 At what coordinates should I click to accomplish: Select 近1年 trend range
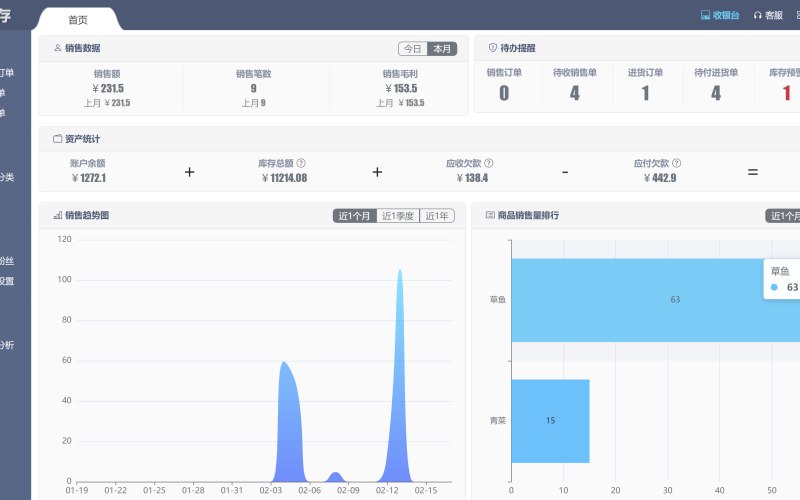coord(437,216)
